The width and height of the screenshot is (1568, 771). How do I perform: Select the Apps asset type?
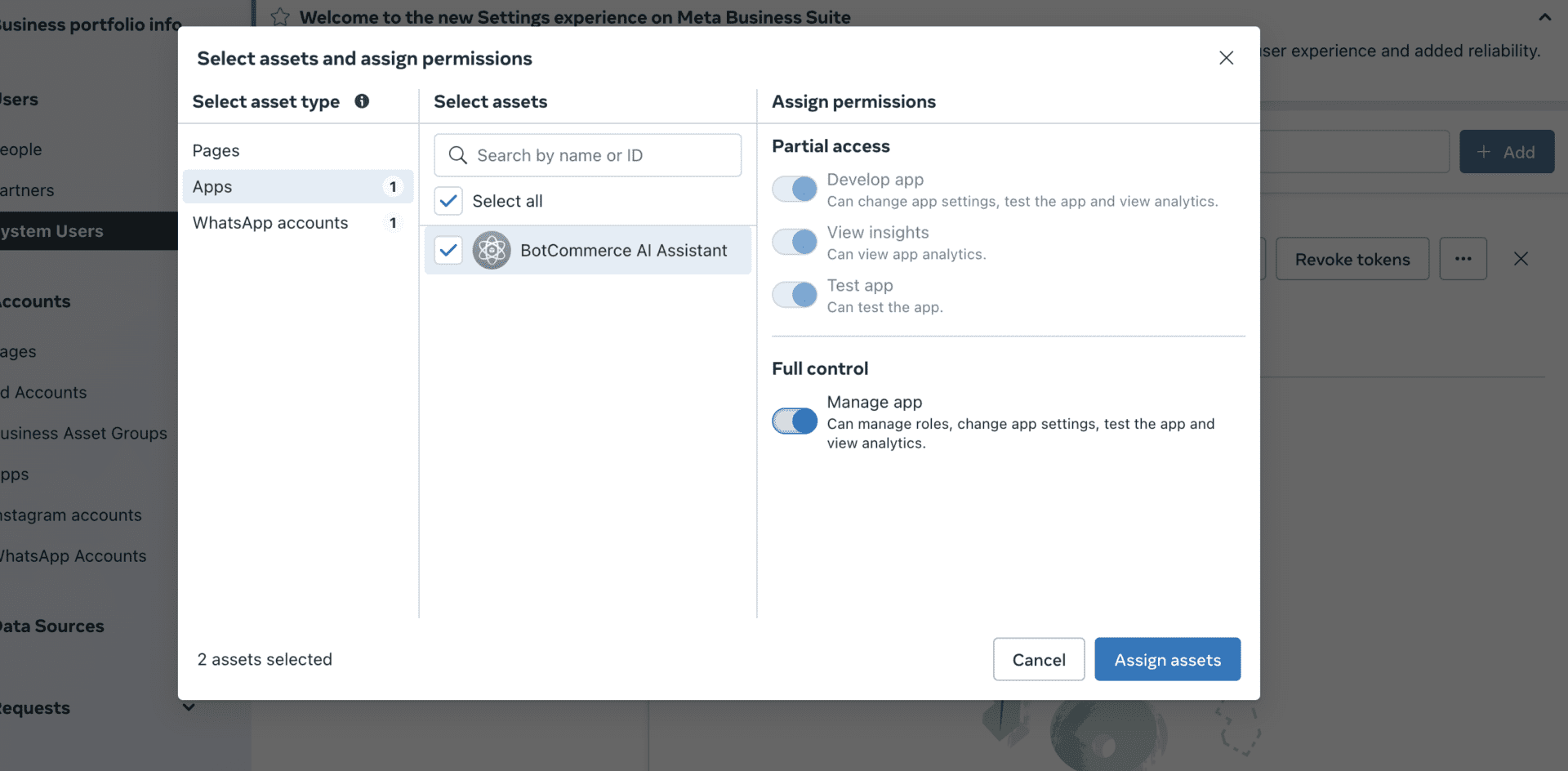298,187
